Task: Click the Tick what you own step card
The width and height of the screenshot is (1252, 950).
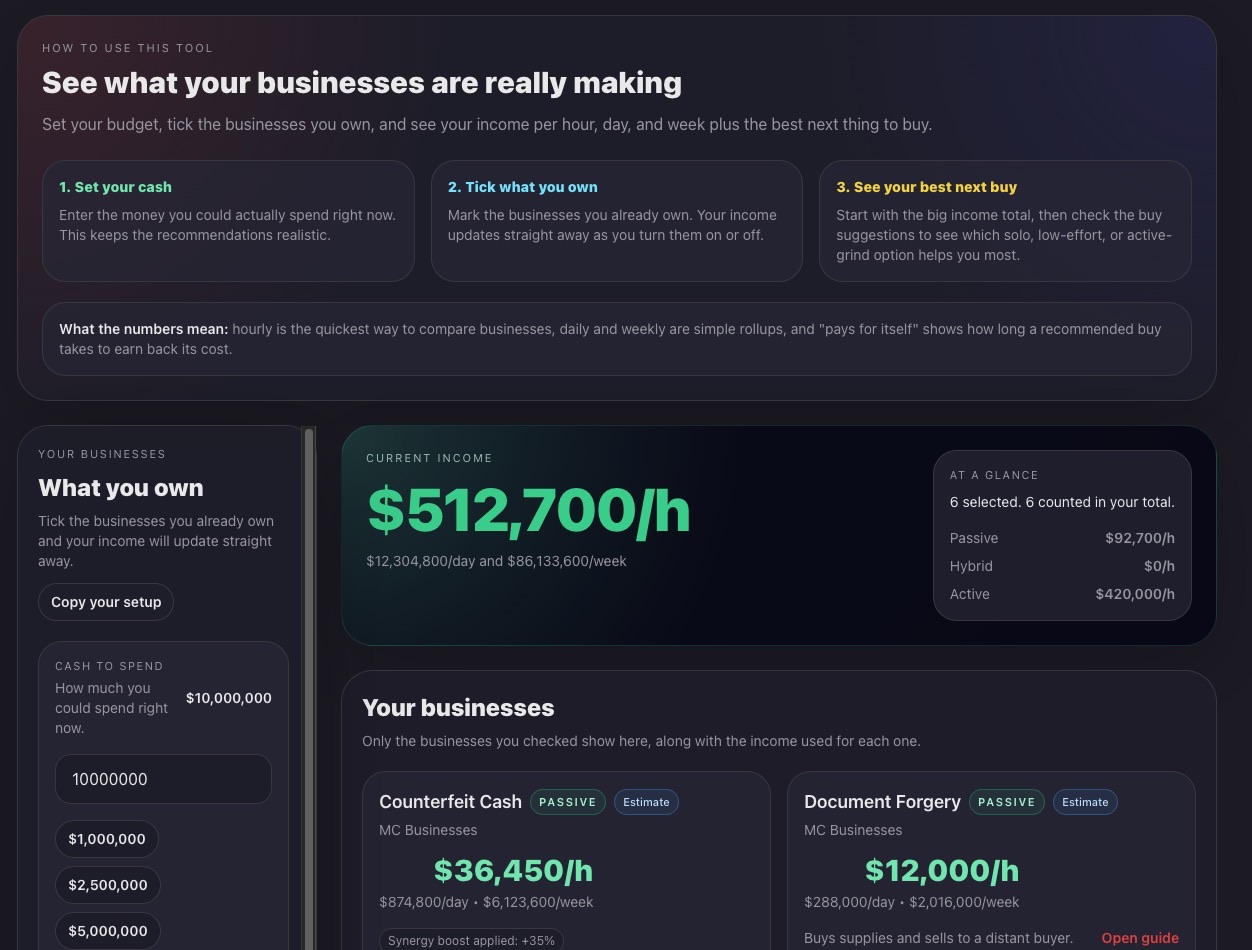Action: pos(617,220)
